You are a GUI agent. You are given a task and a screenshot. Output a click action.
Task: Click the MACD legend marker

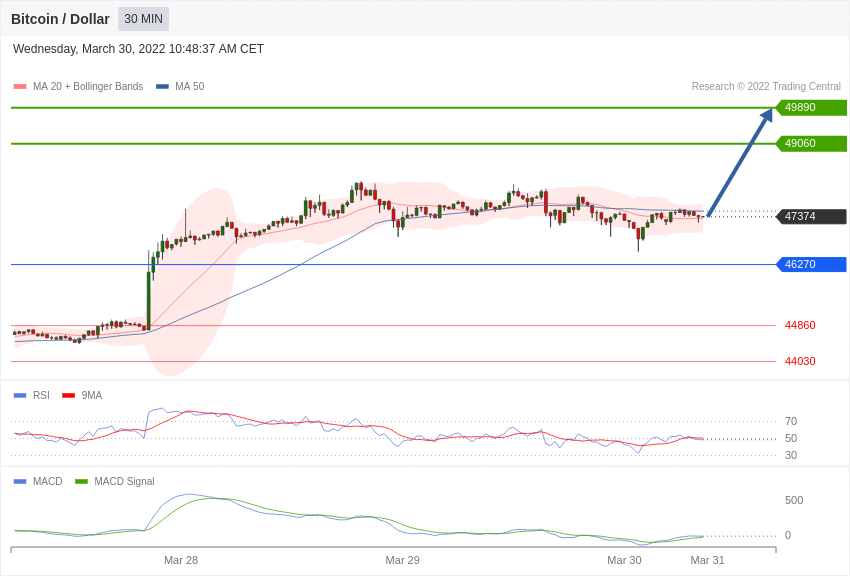click(x=20, y=481)
